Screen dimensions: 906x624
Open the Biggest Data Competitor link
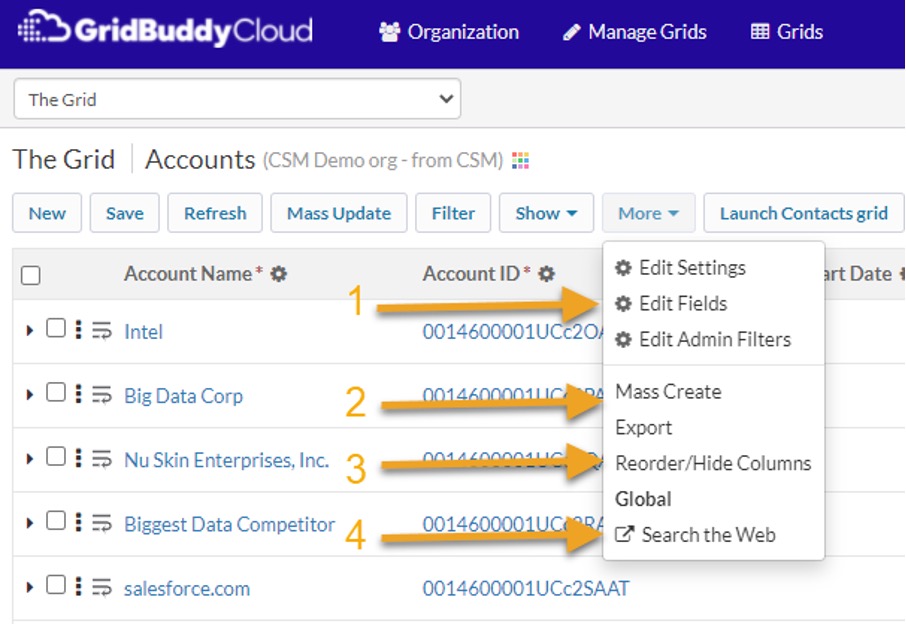click(229, 524)
